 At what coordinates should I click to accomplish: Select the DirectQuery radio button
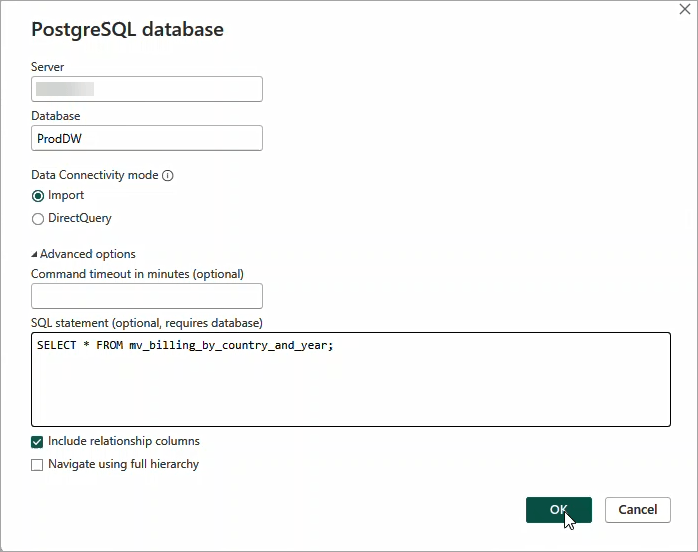pos(38,219)
